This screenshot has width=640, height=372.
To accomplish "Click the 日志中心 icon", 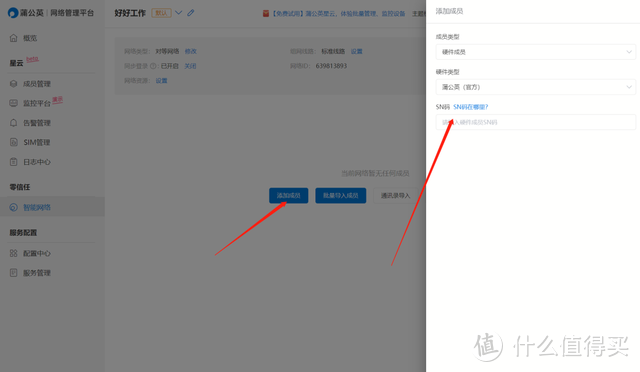I will [x=13, y=162].
